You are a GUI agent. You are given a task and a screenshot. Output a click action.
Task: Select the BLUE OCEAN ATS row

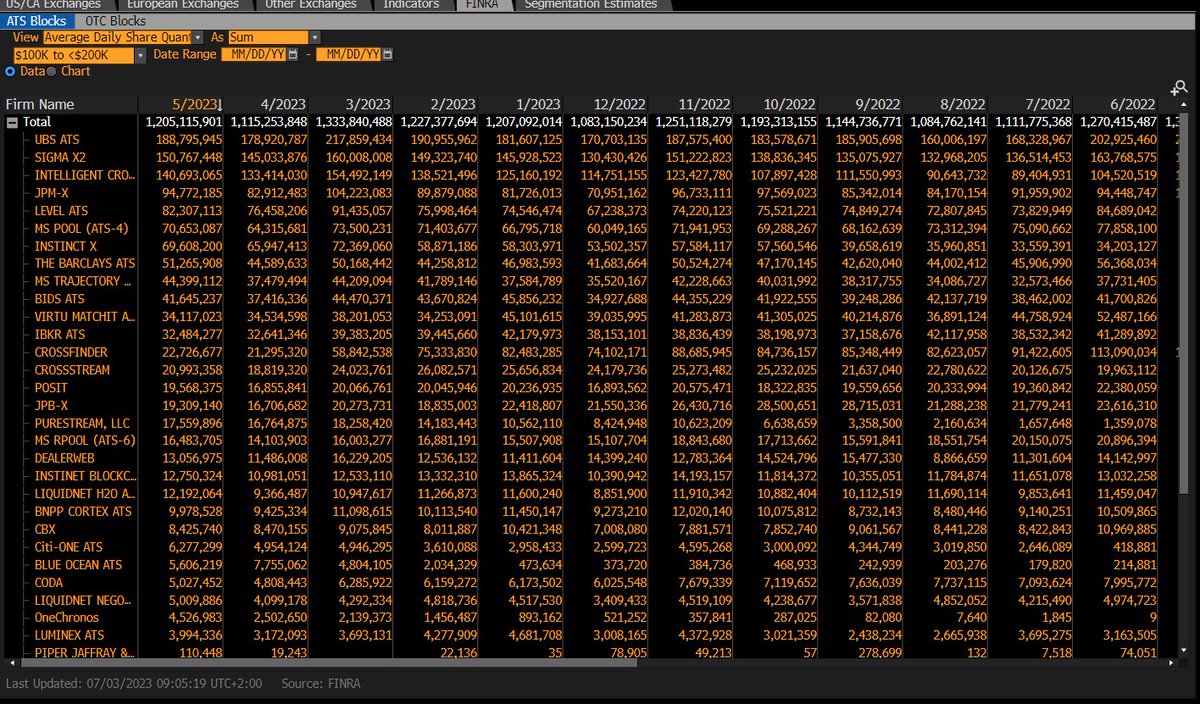click(78, 564)
